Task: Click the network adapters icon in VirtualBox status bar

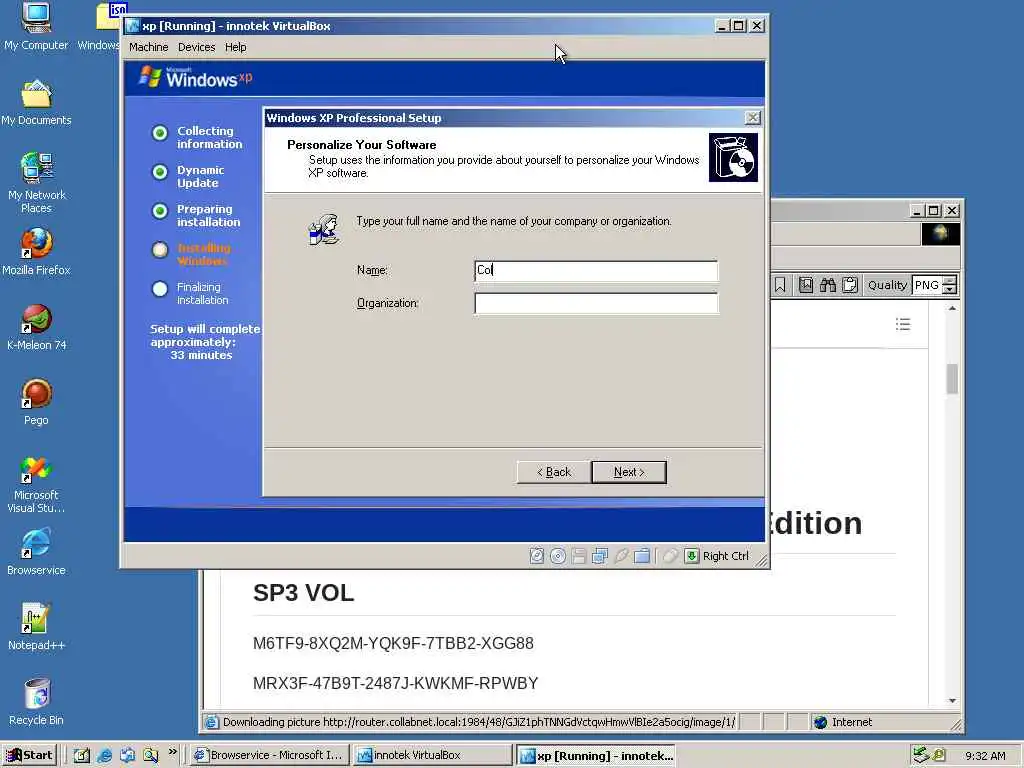Action: 600,556
